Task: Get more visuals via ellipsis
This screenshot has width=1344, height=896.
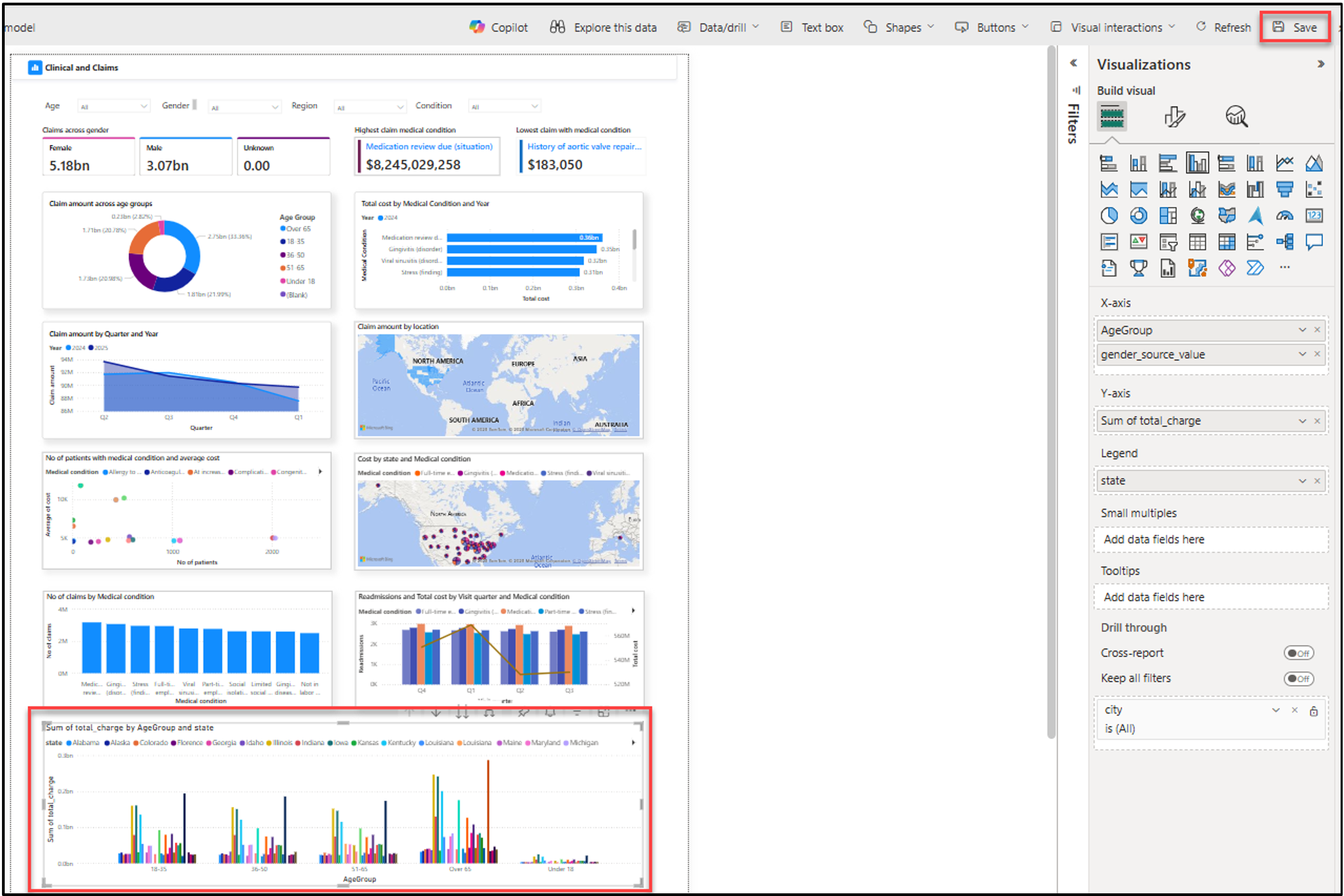Action: (x=1285, y=267)
